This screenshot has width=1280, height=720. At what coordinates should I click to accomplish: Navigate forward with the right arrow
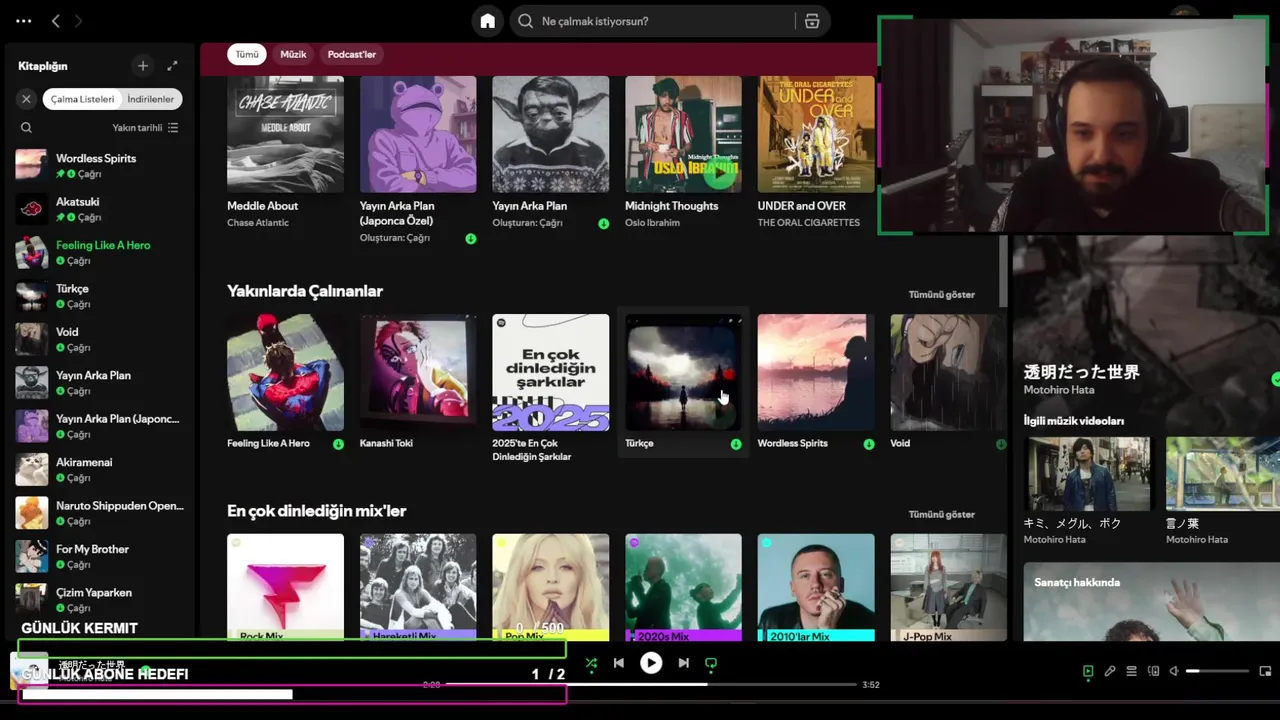(x=79, y=21)
